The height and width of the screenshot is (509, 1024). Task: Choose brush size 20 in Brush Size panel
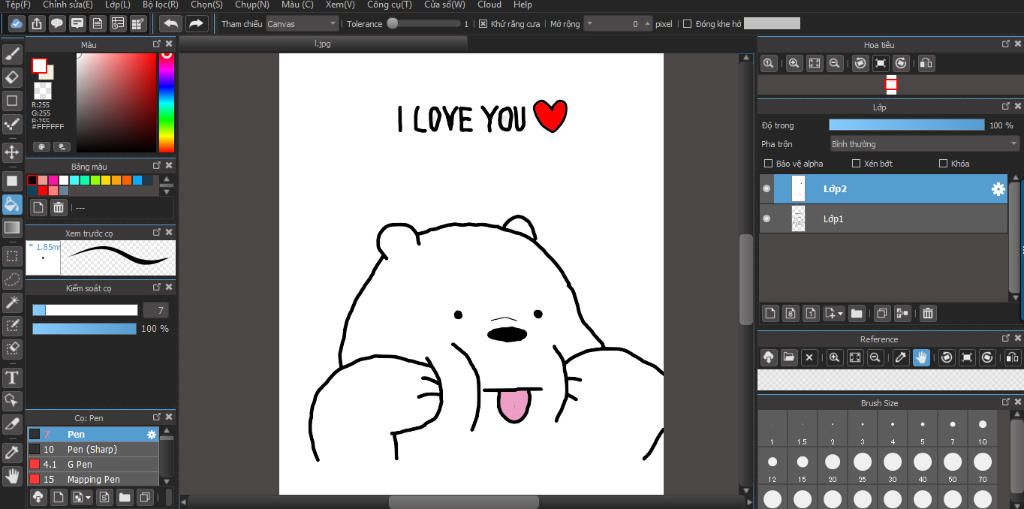pos(832,467)
